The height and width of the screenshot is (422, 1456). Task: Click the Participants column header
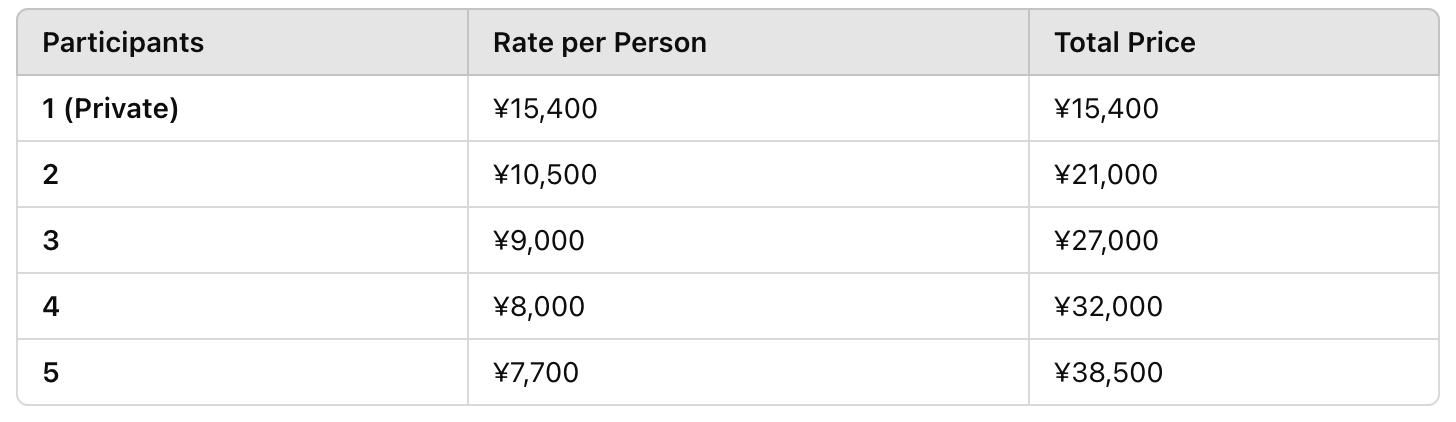[243, 43]
